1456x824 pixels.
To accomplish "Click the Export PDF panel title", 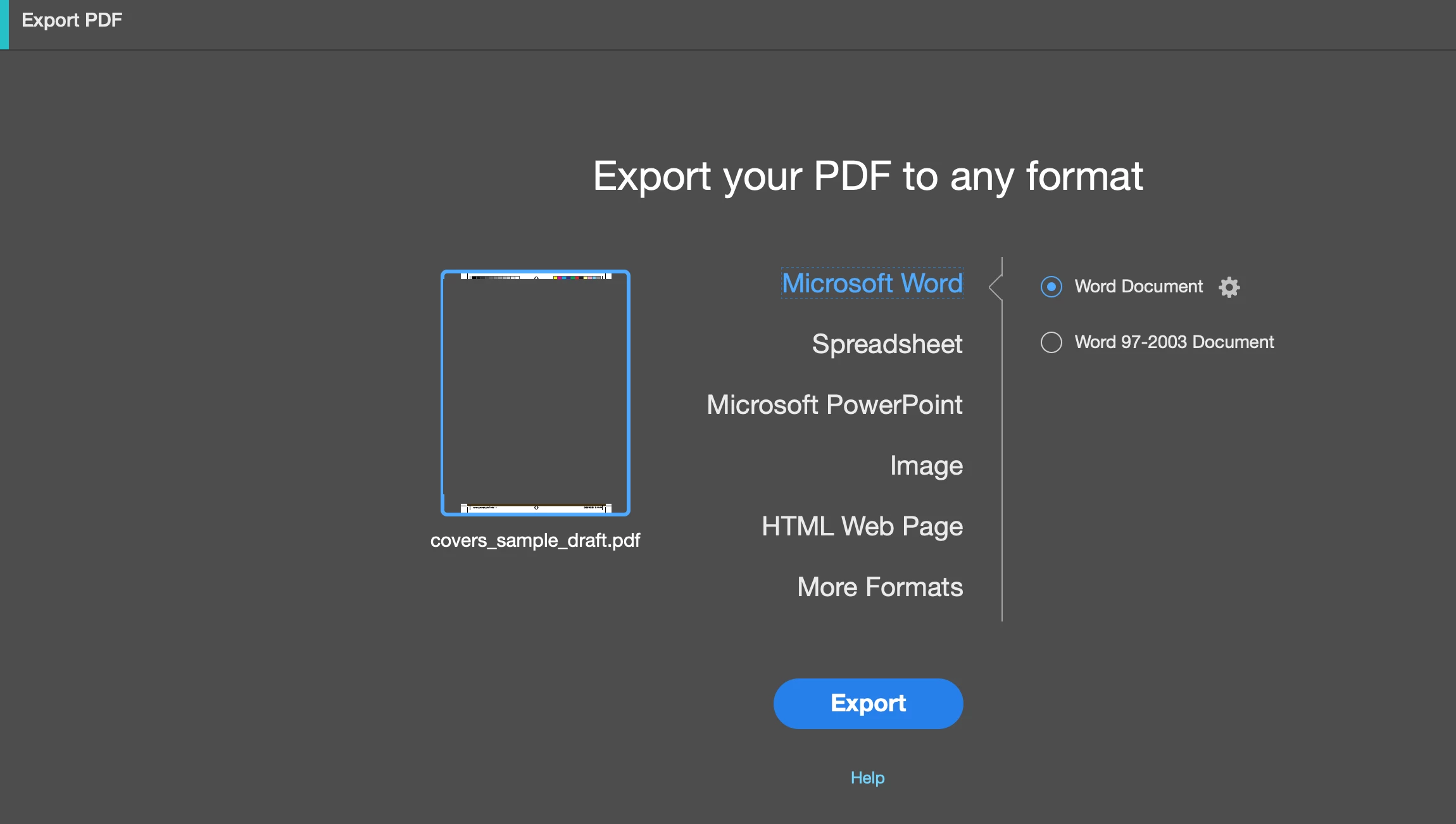I will (x=72, y=20).
